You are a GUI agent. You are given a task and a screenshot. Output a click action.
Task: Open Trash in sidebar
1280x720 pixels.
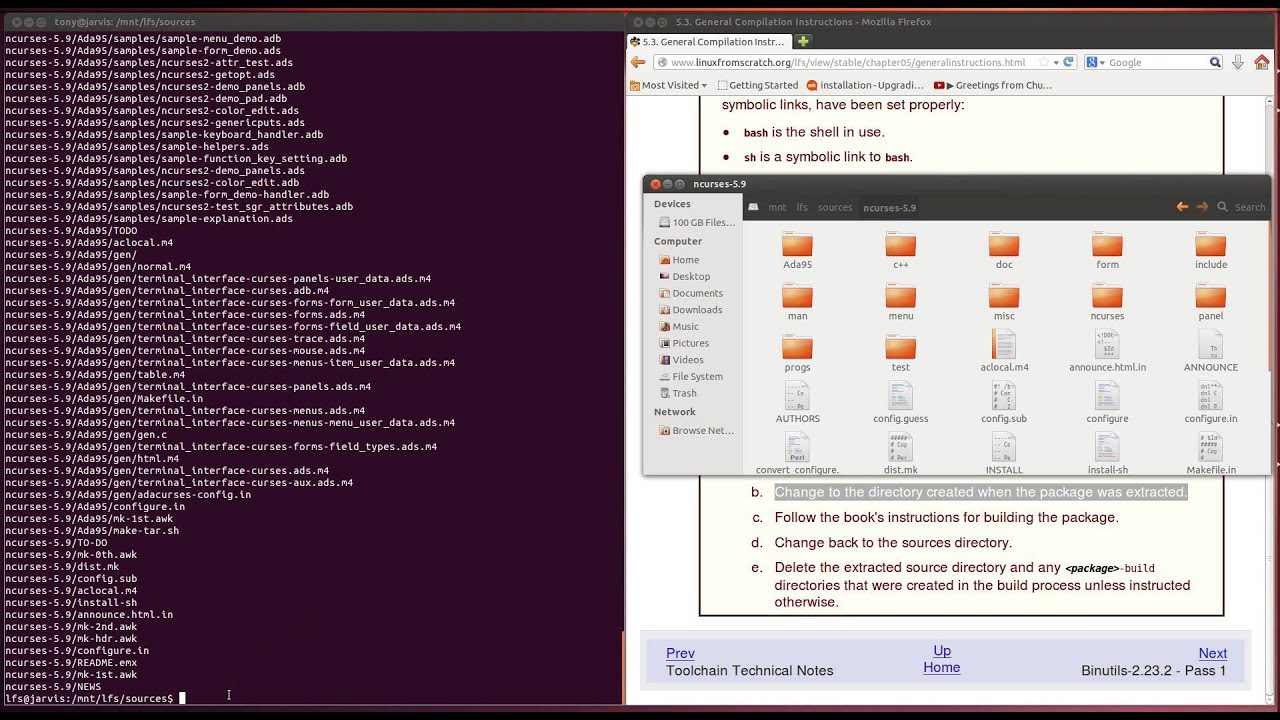[x=677, y=393]
